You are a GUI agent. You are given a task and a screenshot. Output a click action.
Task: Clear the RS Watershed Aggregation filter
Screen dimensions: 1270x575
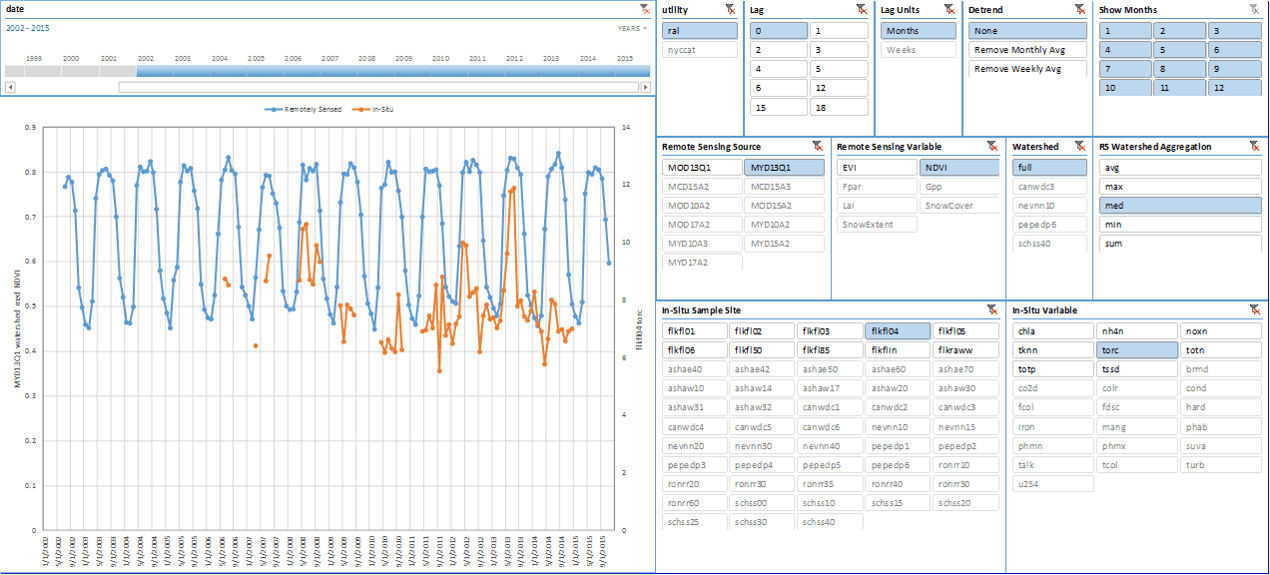[1254, 146]
